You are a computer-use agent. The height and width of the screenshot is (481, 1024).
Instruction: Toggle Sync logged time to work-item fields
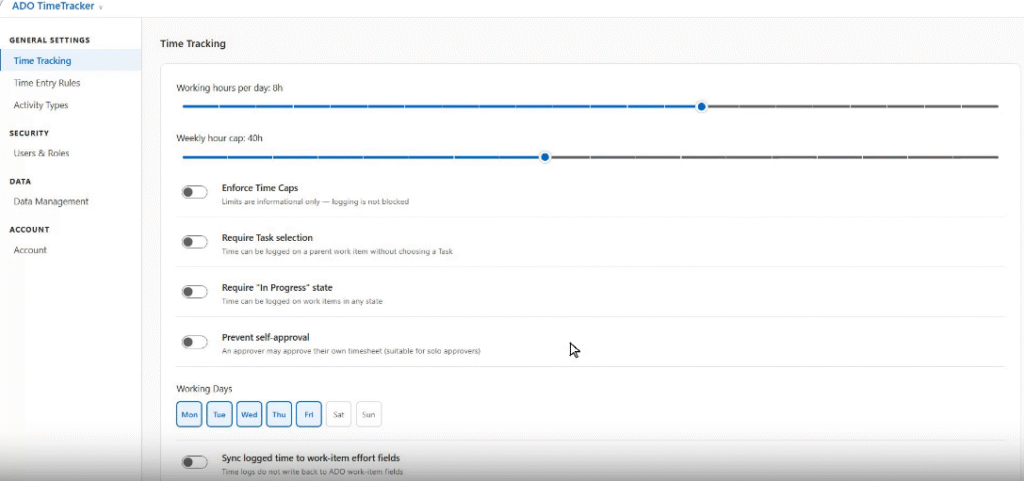195,462
